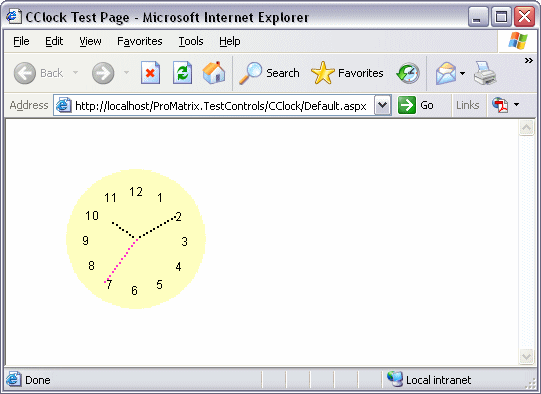This screenshot has width=541, height=394.
Task: Click the Mail envelope icon
Action: coord(446,73)
